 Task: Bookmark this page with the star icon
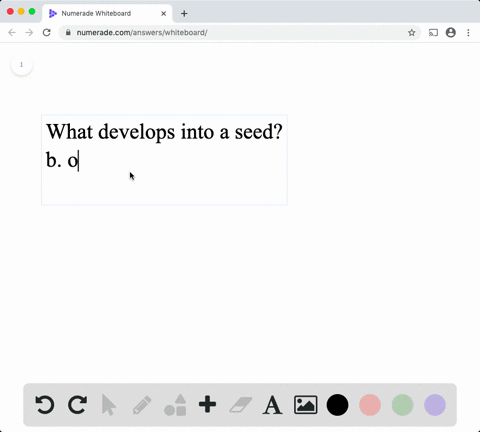412,32
